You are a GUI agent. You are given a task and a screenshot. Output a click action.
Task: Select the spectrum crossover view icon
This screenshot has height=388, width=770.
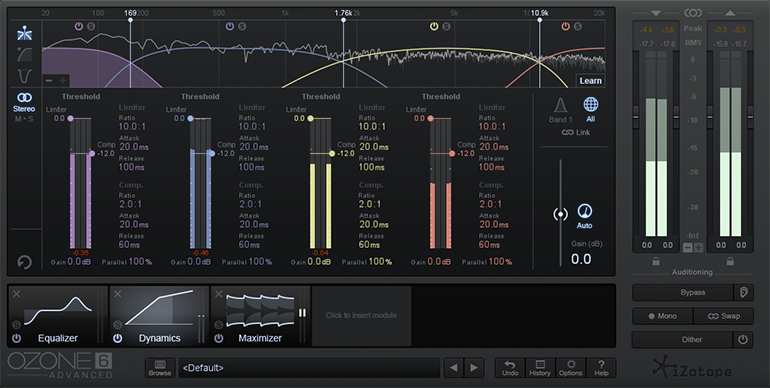(25, 33)
